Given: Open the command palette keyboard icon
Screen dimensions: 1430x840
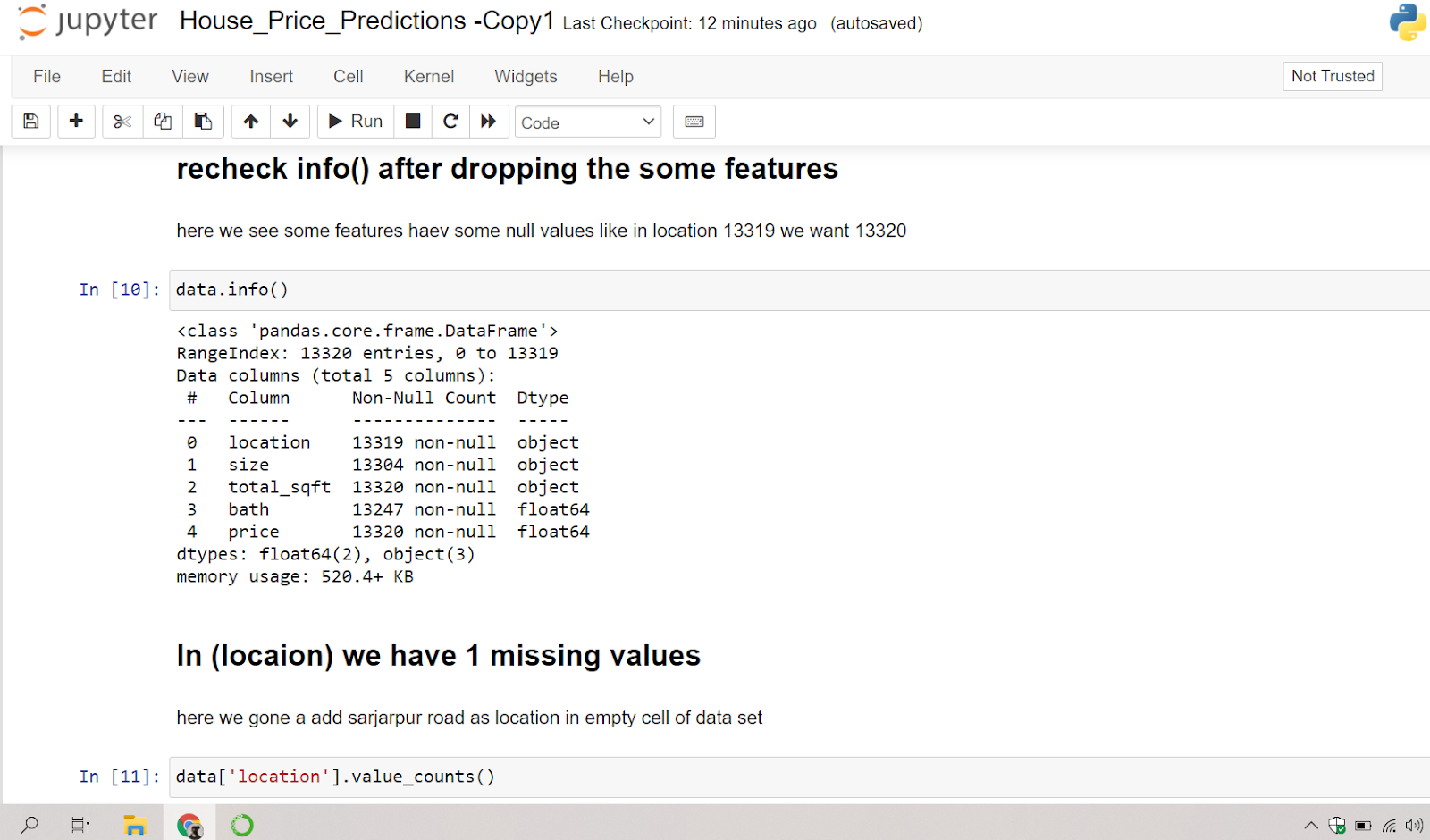Looking at the screenshot, I should pyautogui.click(x=694, y=122).
